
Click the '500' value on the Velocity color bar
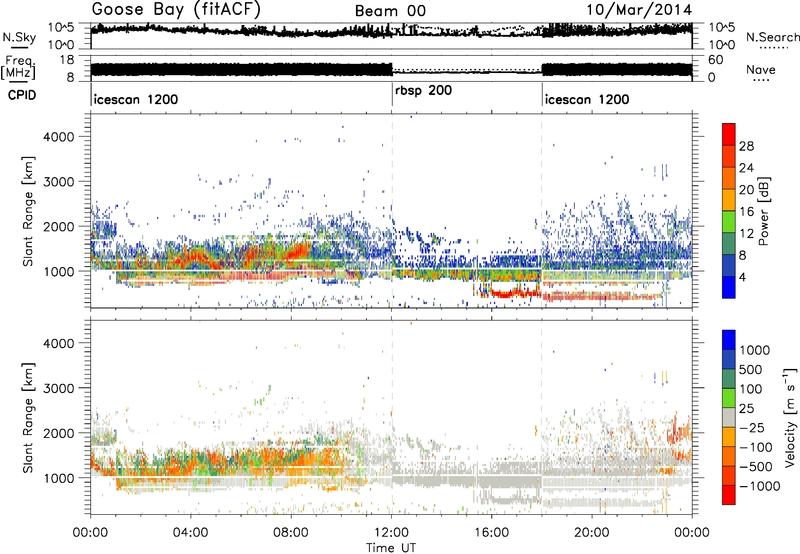751,369
